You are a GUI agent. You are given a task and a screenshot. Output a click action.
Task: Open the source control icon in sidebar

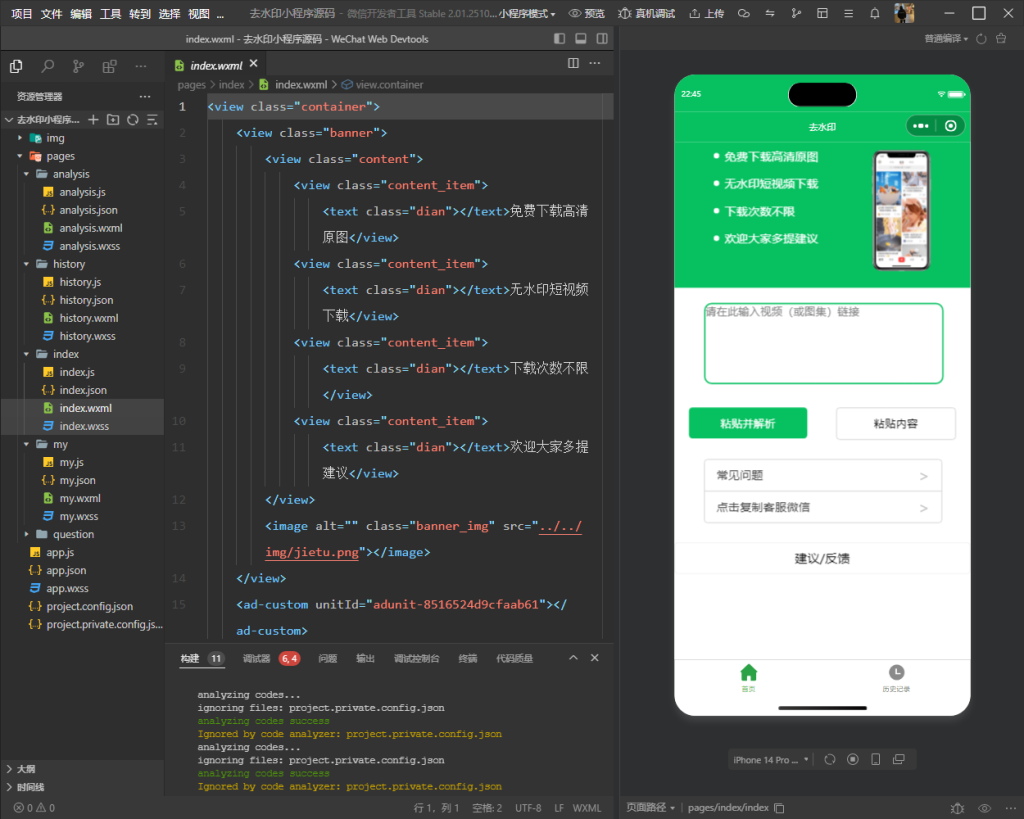tap(78, 66)
